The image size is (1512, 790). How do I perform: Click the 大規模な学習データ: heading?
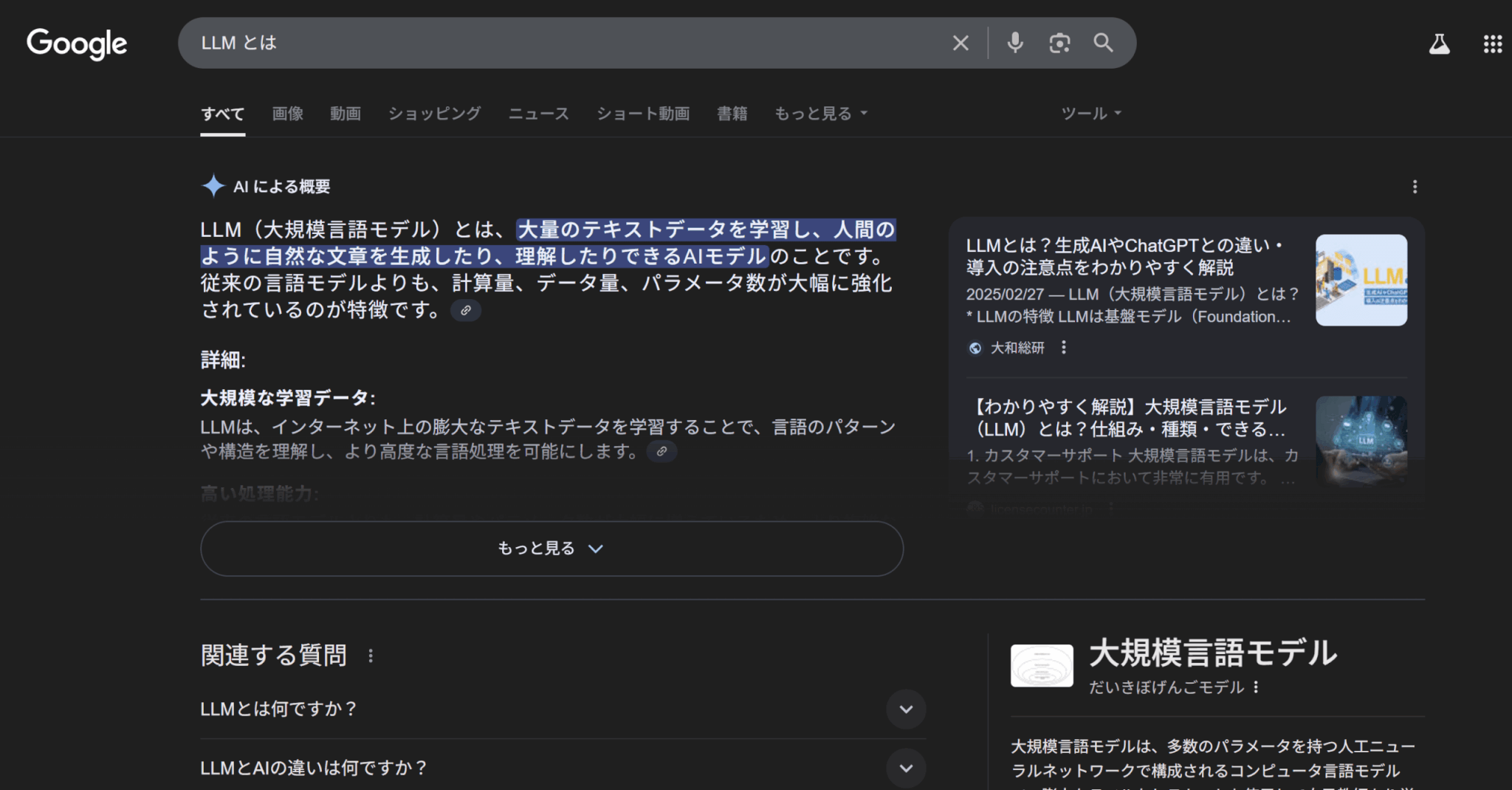pos(288,399)
